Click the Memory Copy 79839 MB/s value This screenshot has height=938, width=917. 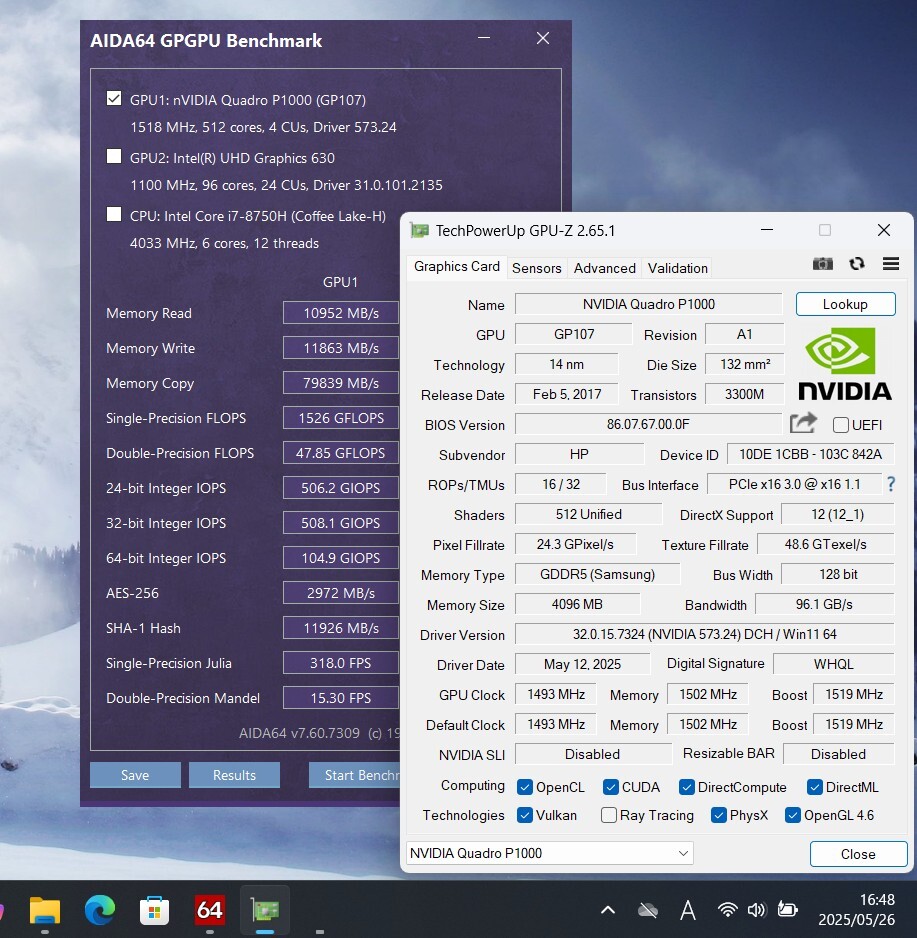point(341,383)
